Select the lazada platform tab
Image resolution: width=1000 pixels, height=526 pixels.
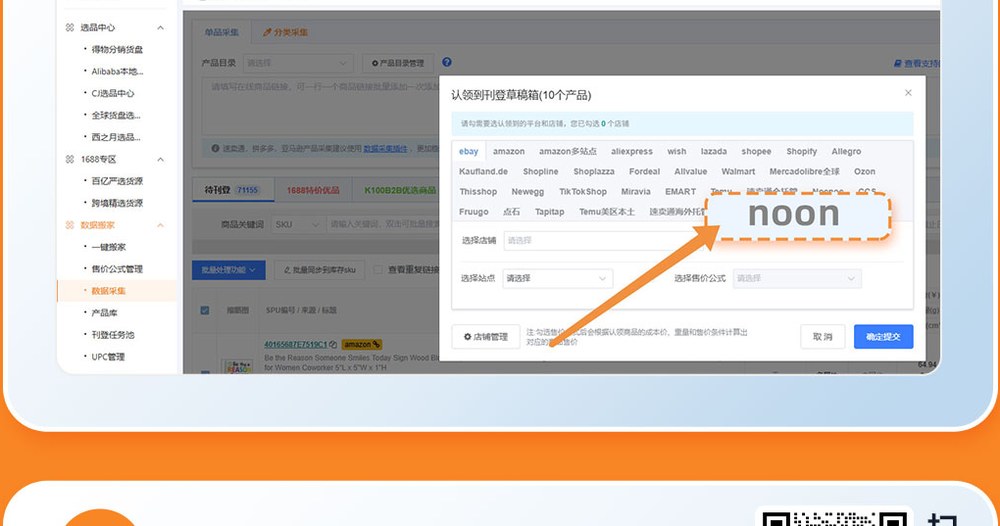click(714, 151)
